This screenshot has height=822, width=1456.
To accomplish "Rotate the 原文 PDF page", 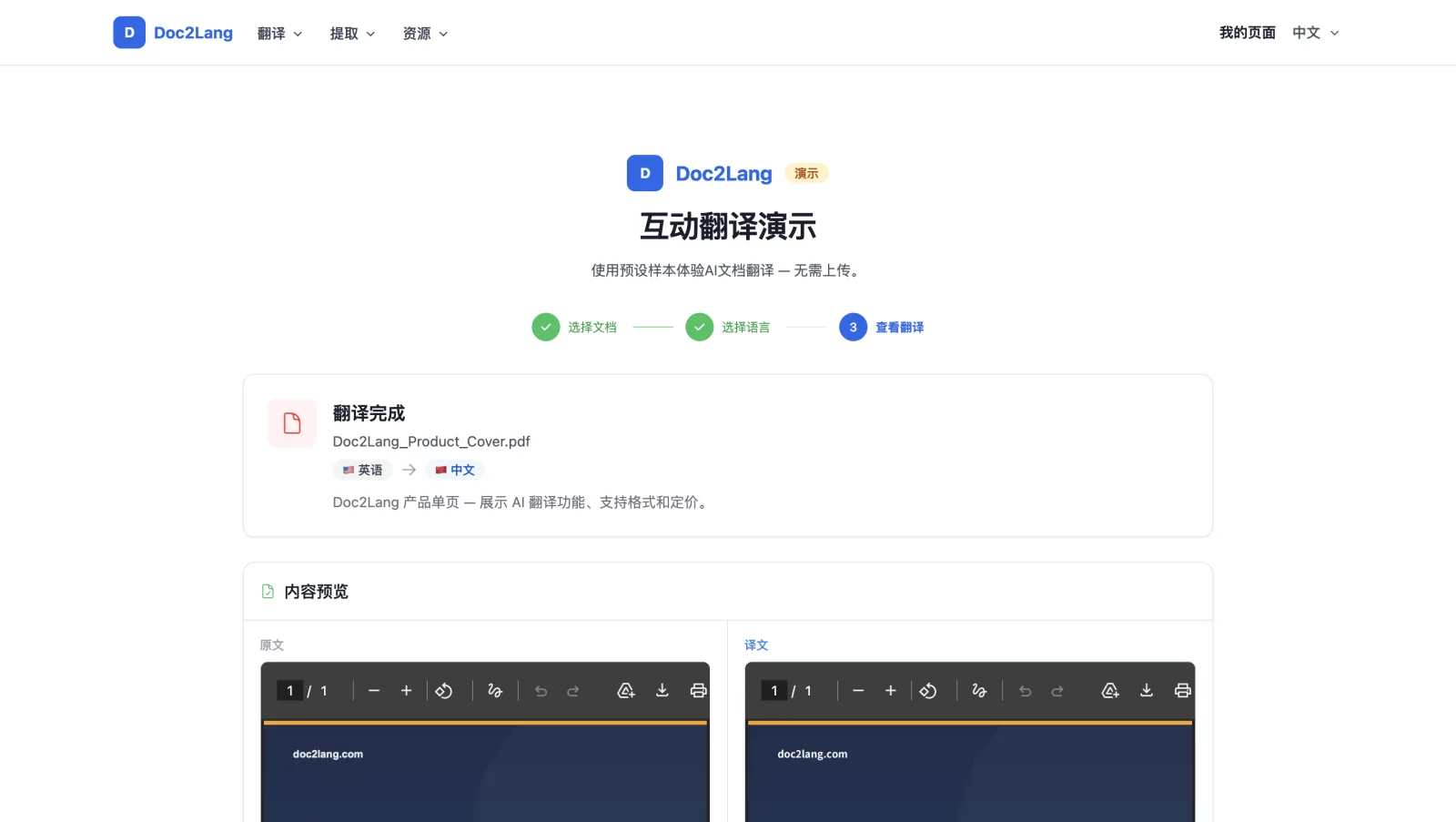I will (x=444, y=691).
